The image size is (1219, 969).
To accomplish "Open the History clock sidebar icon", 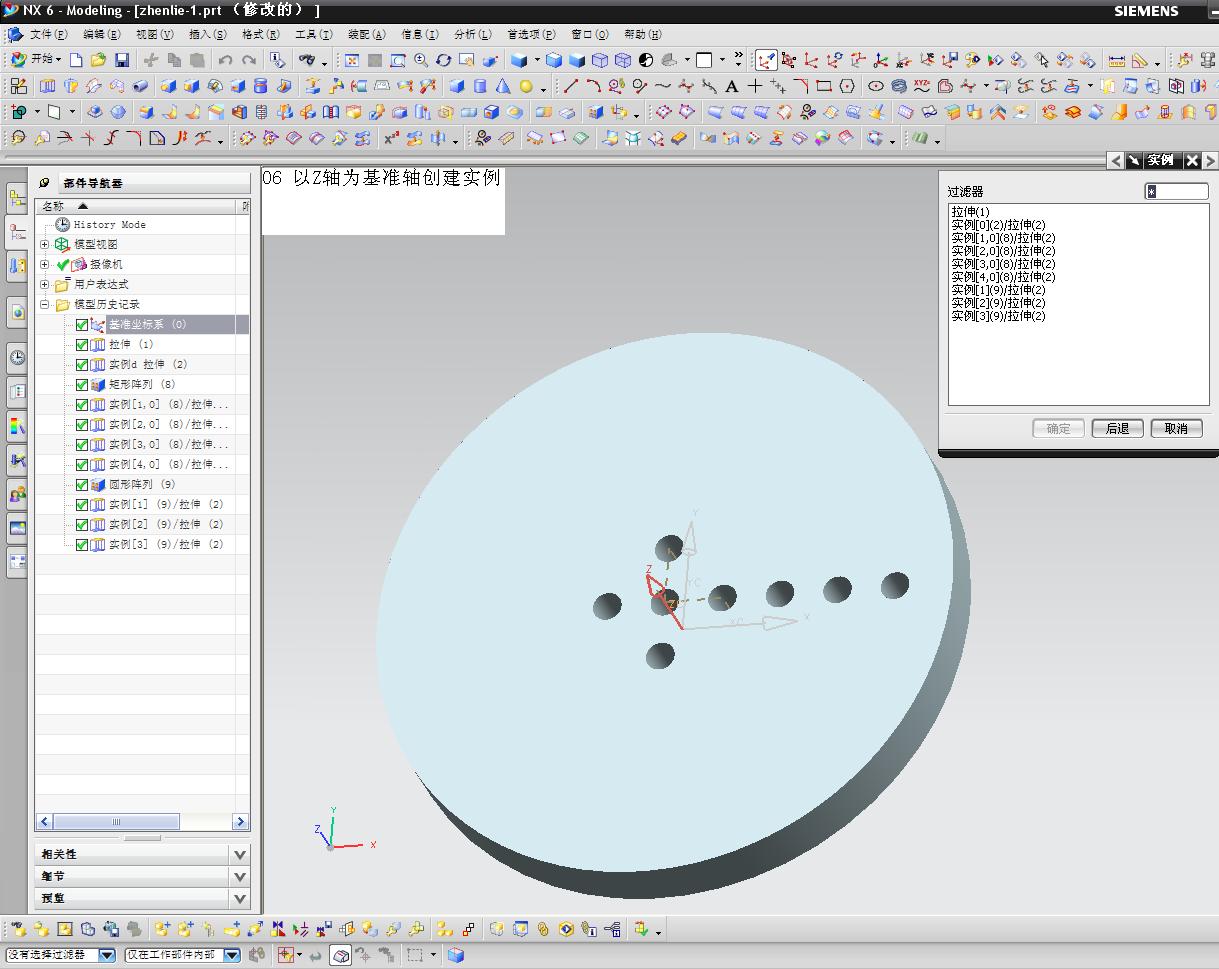I will [17, 358].
